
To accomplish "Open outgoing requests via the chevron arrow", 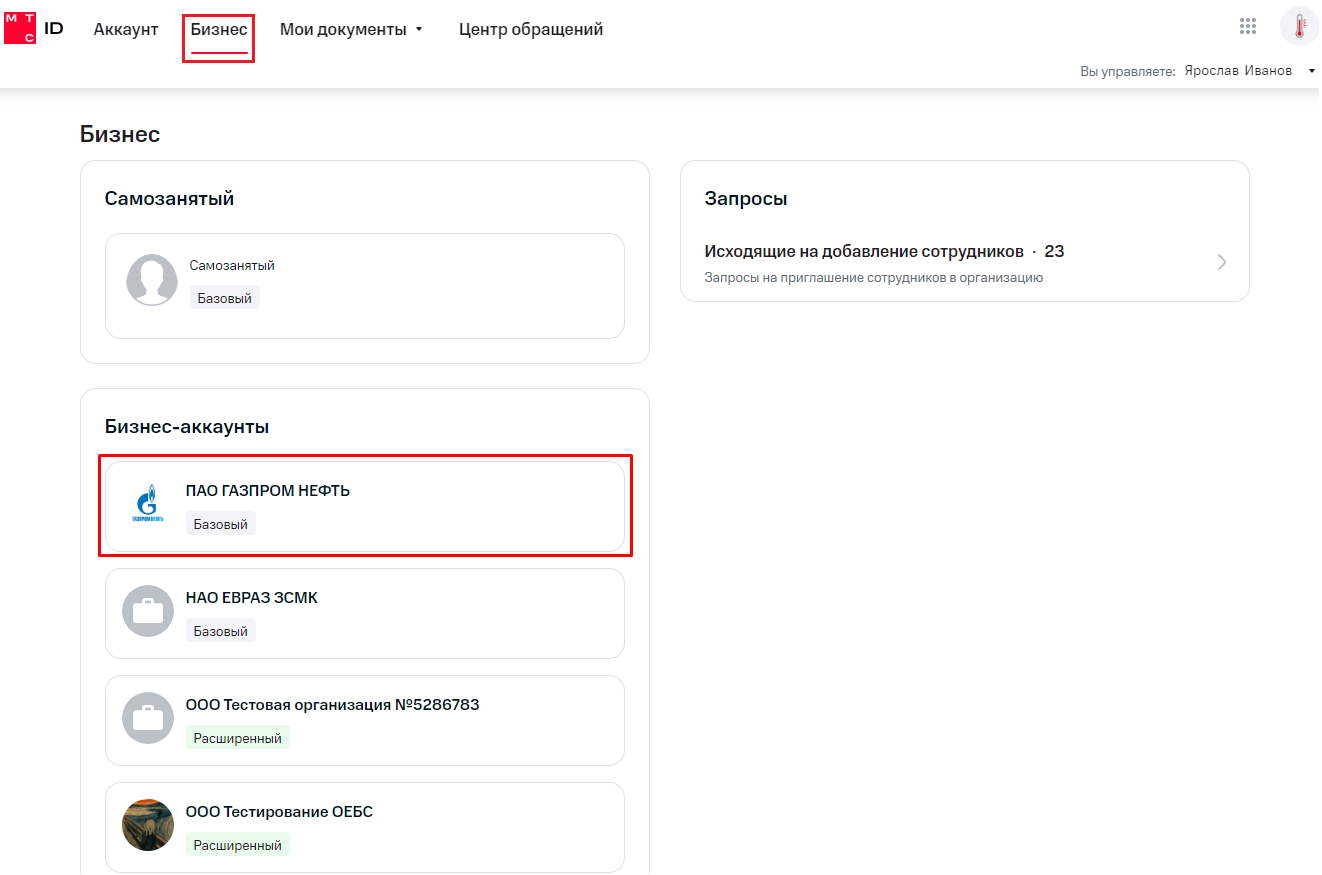I will (1221, 262).
